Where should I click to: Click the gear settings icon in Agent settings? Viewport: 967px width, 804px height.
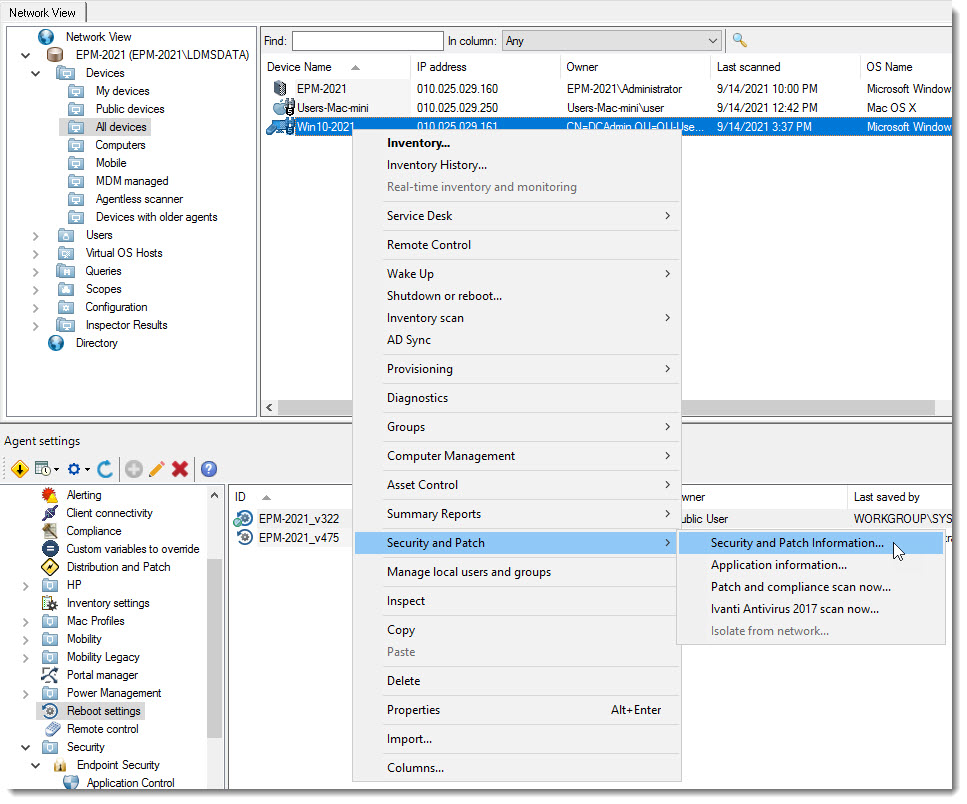(74, 468)
